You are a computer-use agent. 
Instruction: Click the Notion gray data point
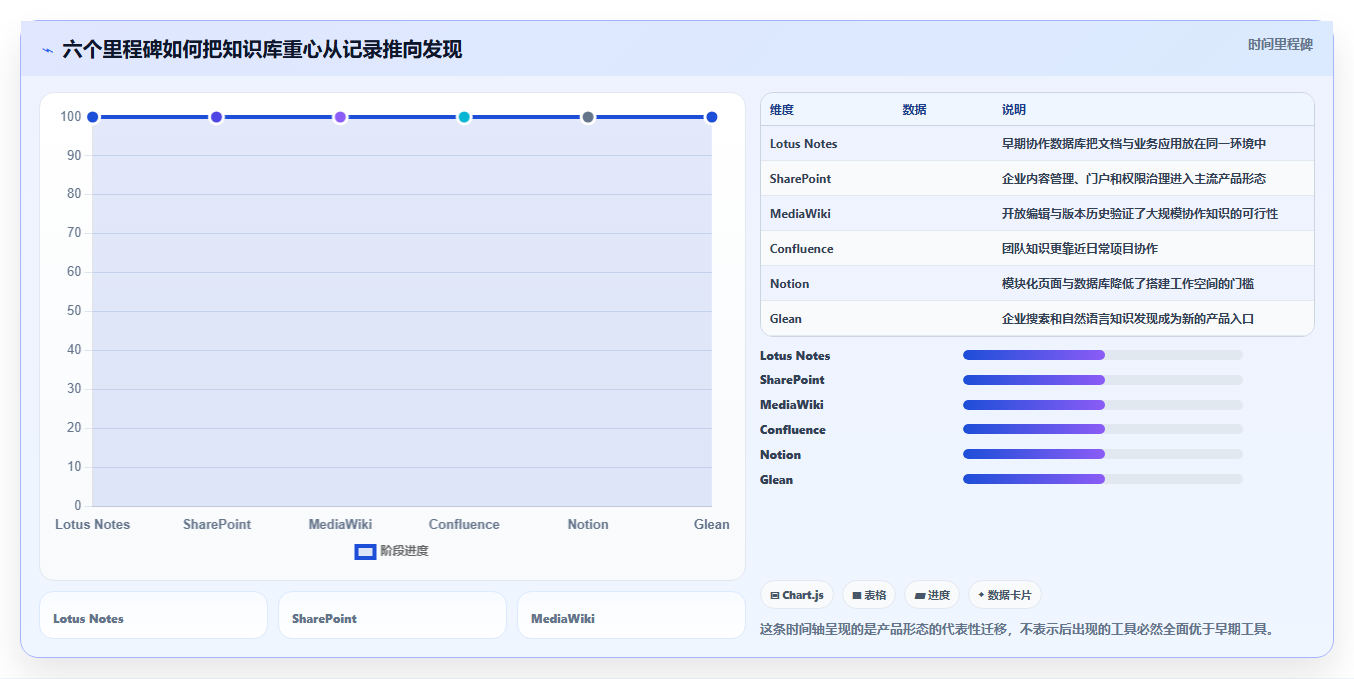(588, 117)
